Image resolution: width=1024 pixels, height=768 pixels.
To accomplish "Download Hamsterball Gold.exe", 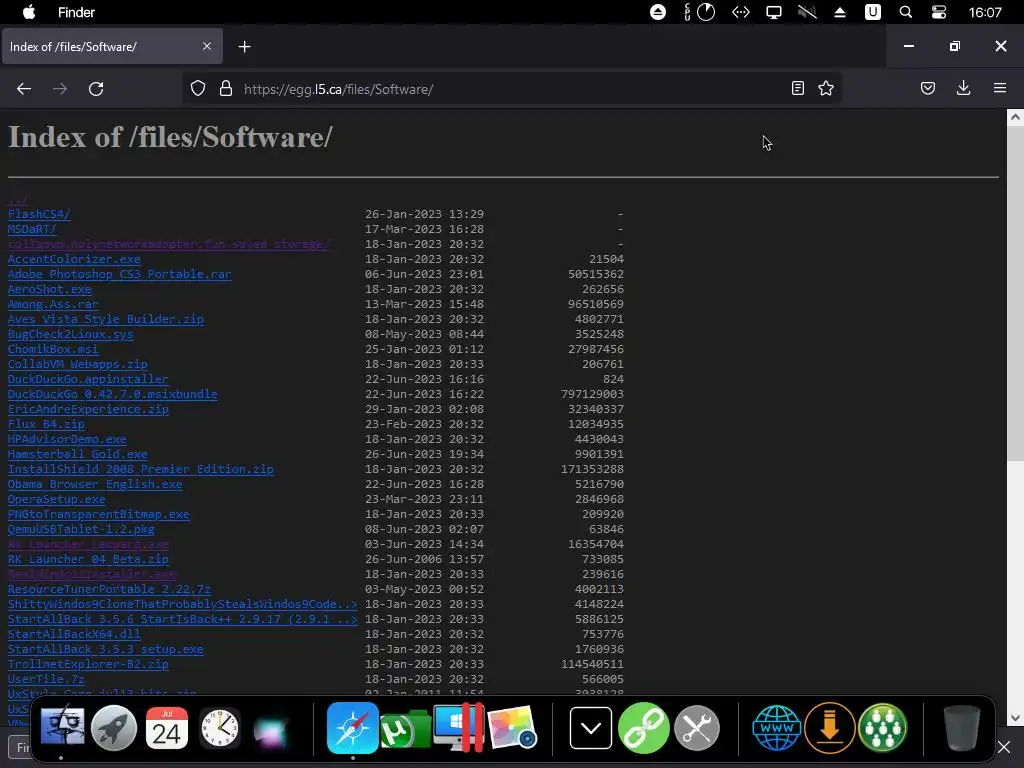I will [x=78, y=455].
